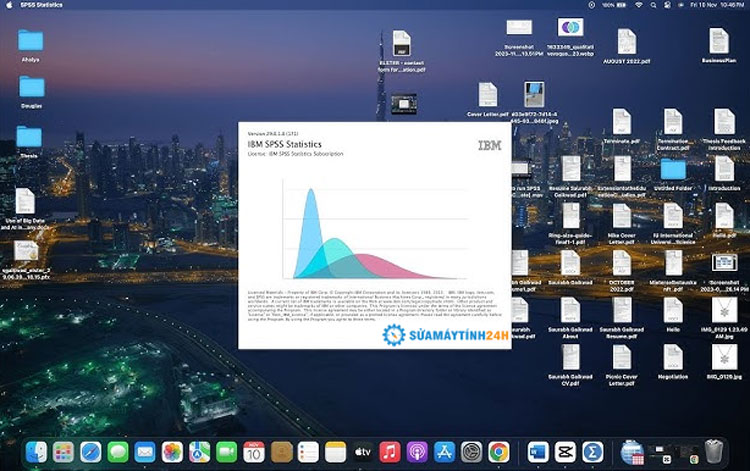Open CapCut from the Dock
The width and height of the screenshot is (750, 471).
coord(565,452)
